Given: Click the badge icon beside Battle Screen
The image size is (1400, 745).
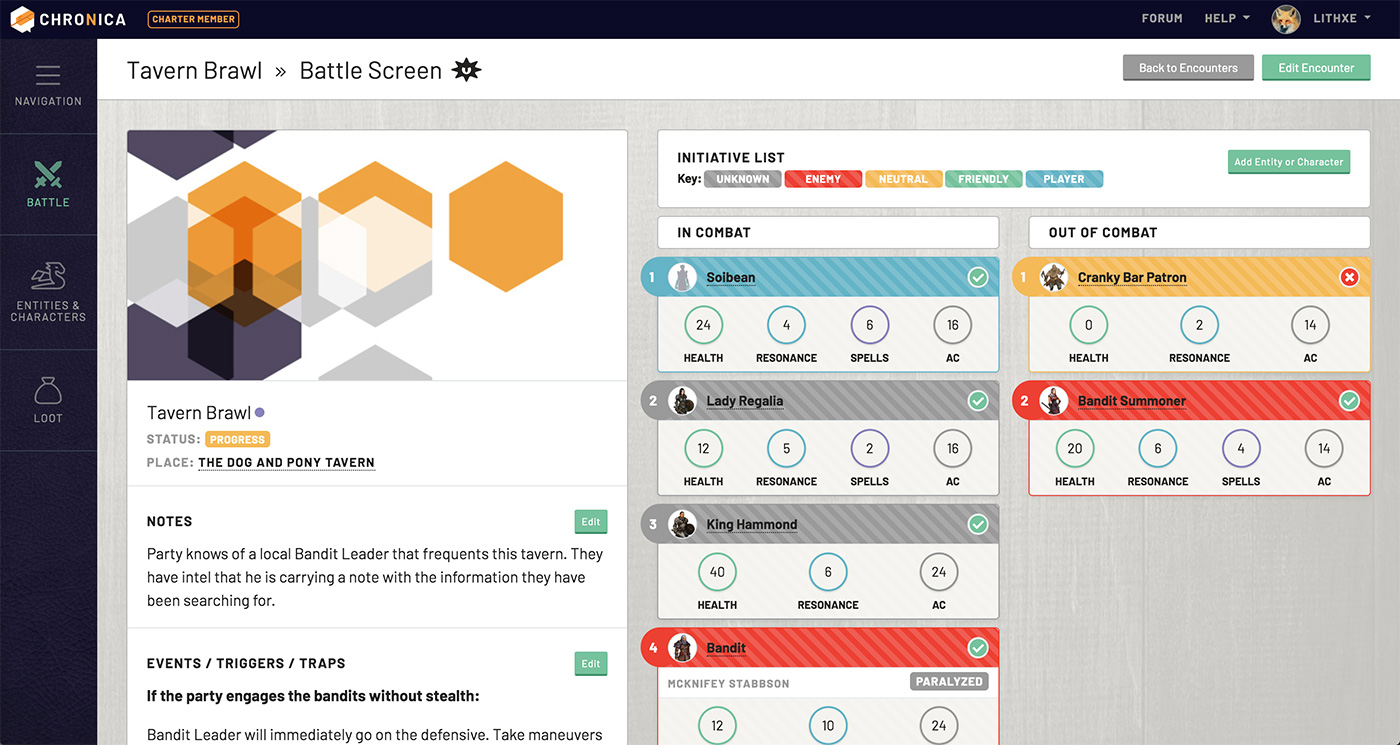Looking at the screenshot, I should (x=466, y=70).
